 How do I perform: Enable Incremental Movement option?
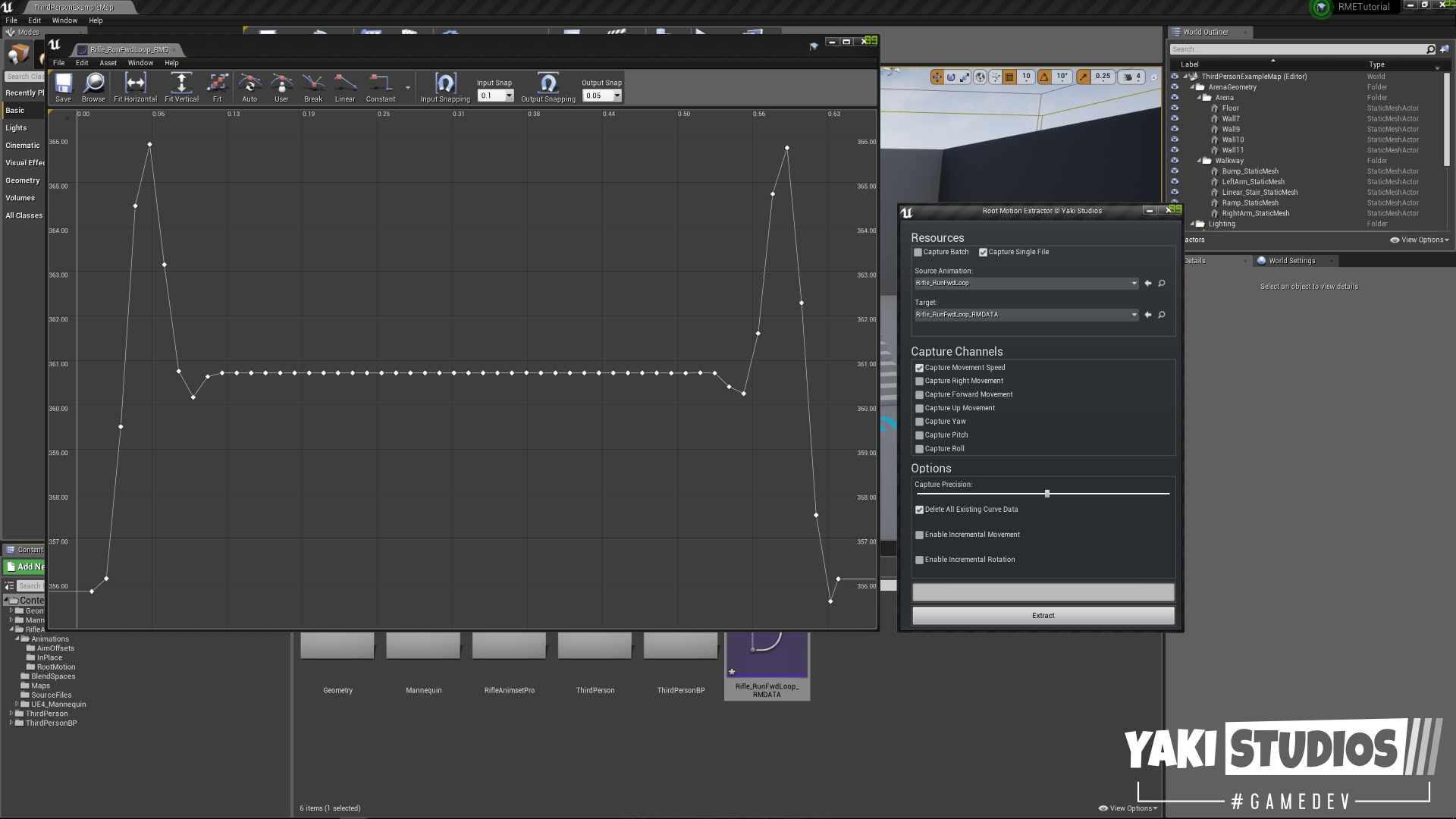(920, 535)
